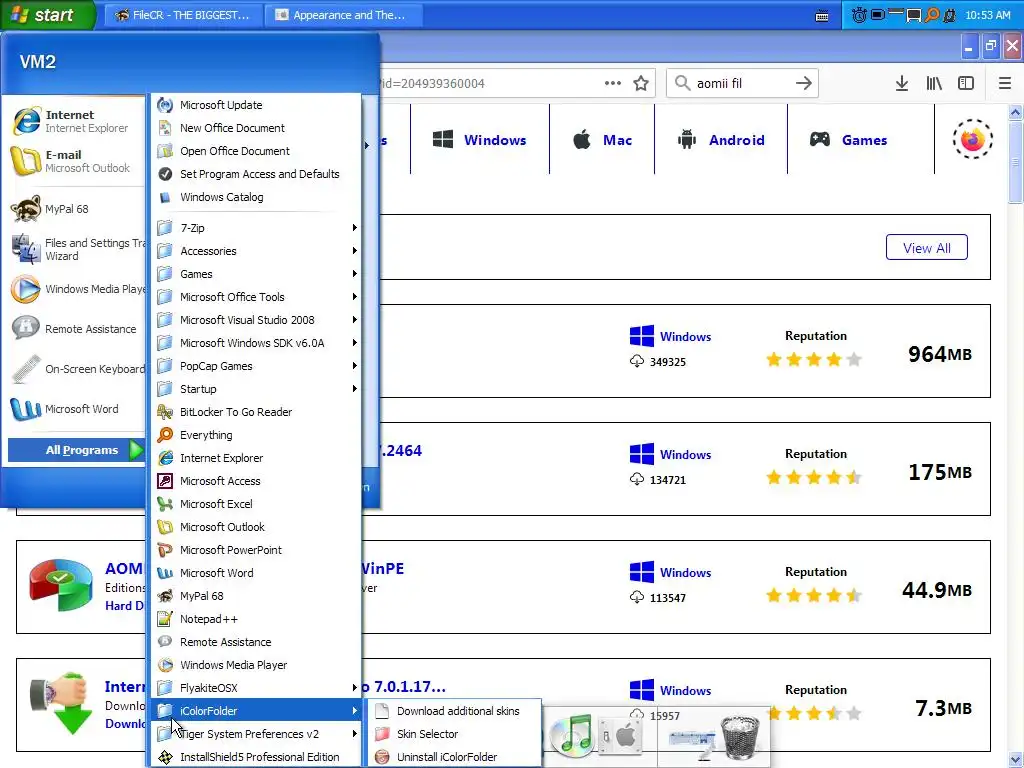The height and width of the screenshot is (768, 1024).
Task: Open the browser library icon
Action: pyautogui.click(x=934, y=83)
